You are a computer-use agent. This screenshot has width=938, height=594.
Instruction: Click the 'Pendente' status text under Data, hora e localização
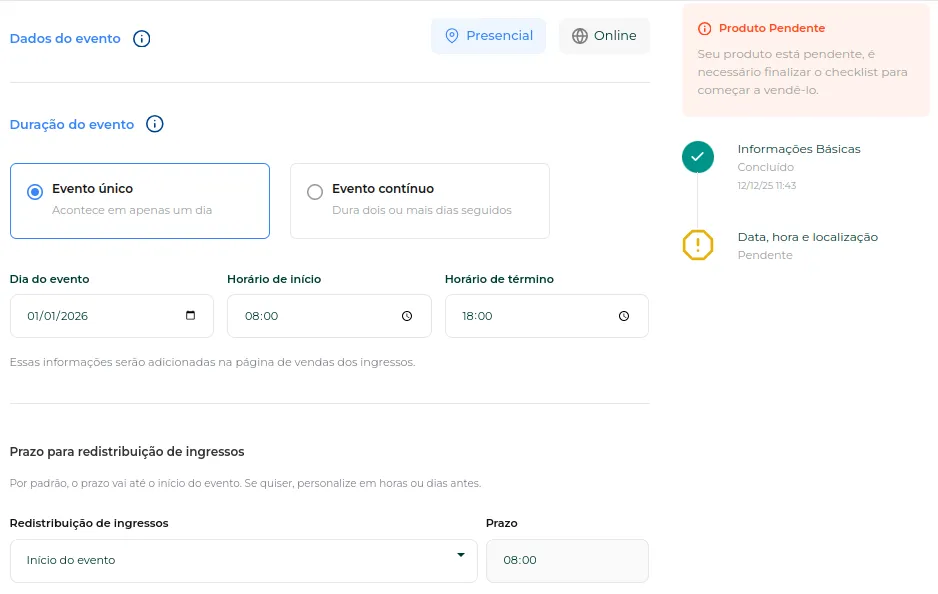[765, 255]
